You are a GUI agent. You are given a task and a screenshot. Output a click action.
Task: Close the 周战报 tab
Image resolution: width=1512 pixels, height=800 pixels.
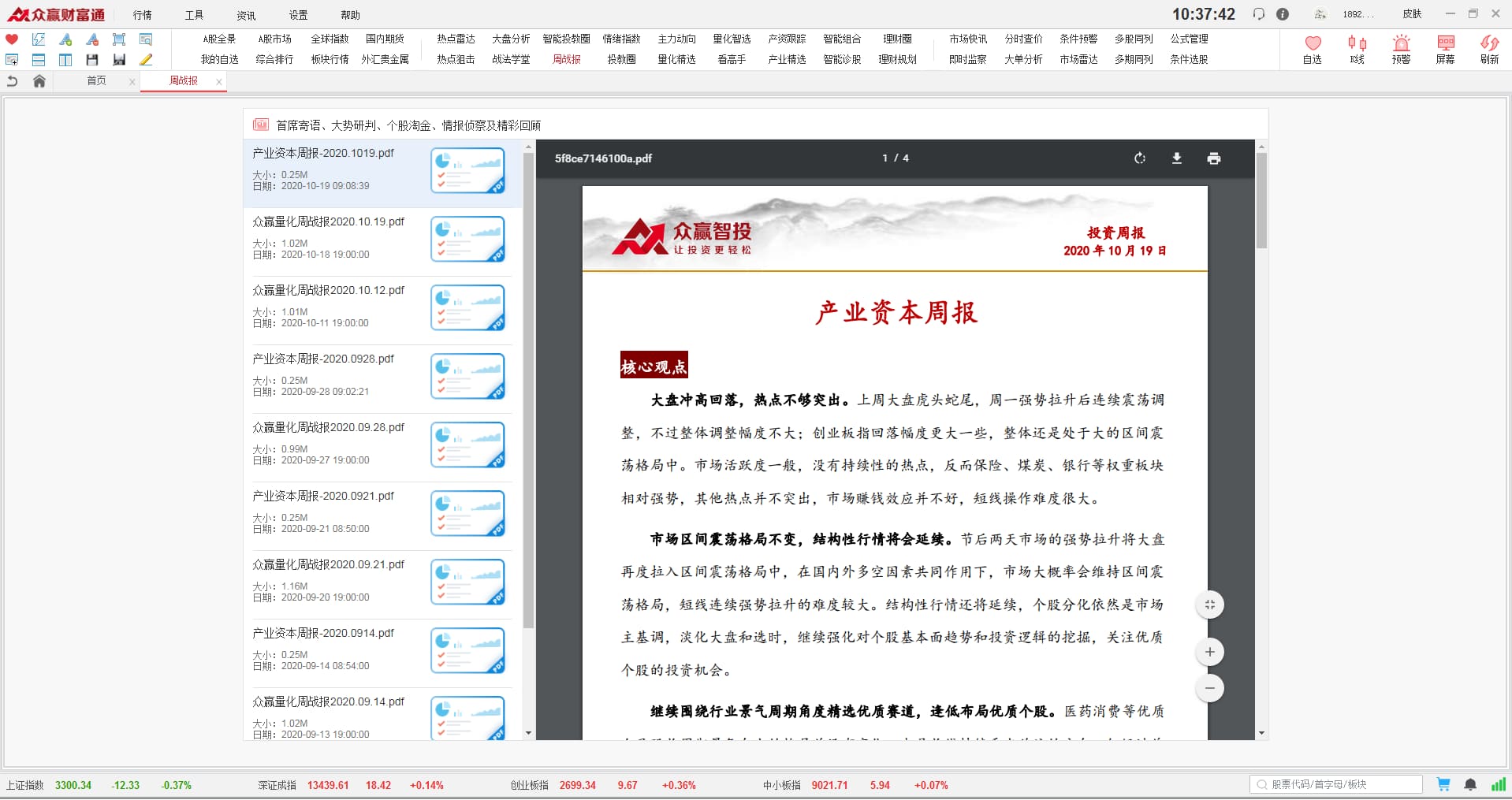[218, 82]
